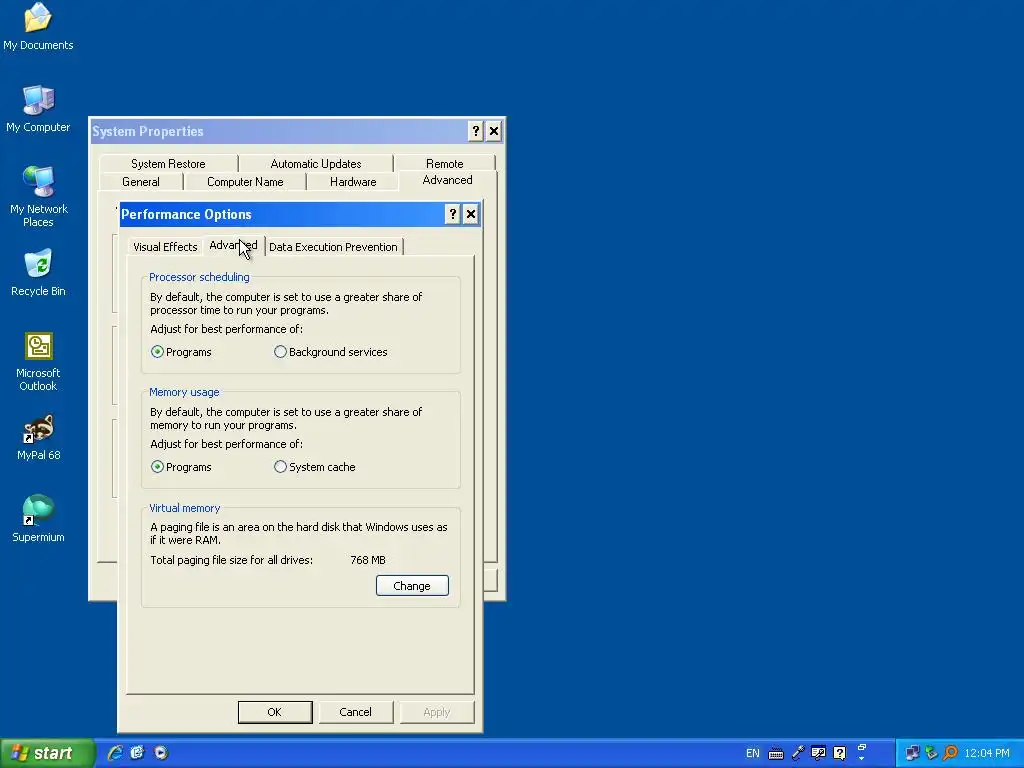The width and height of the screenshot is (1024, 768).
Task: Click the Apply button
Action: [x=437, y=712]
